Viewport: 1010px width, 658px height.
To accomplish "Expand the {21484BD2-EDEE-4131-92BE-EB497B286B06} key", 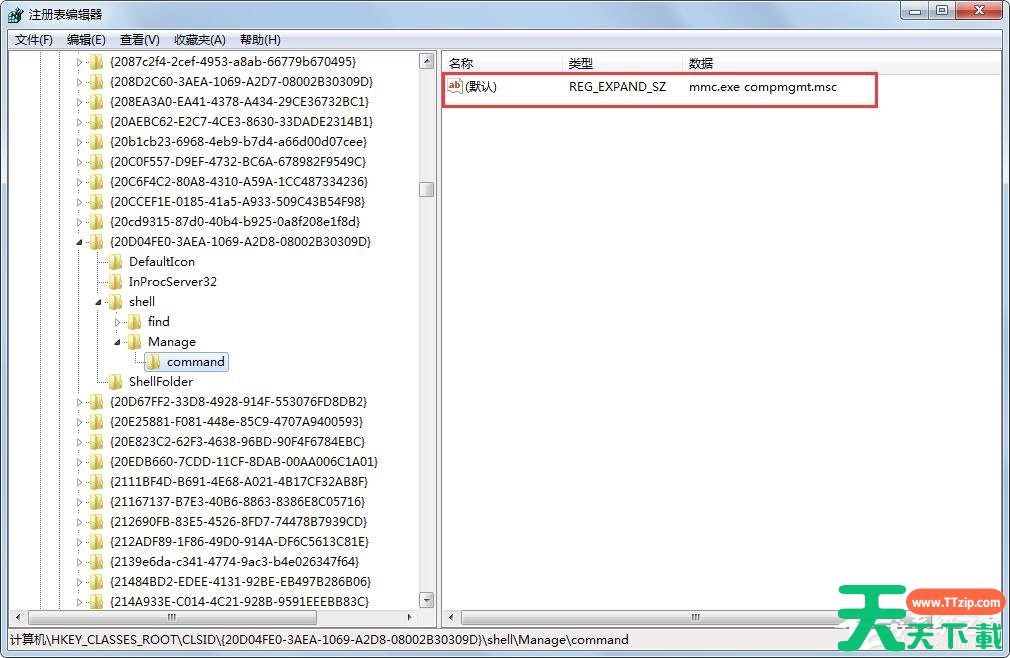I will [79, 582].
